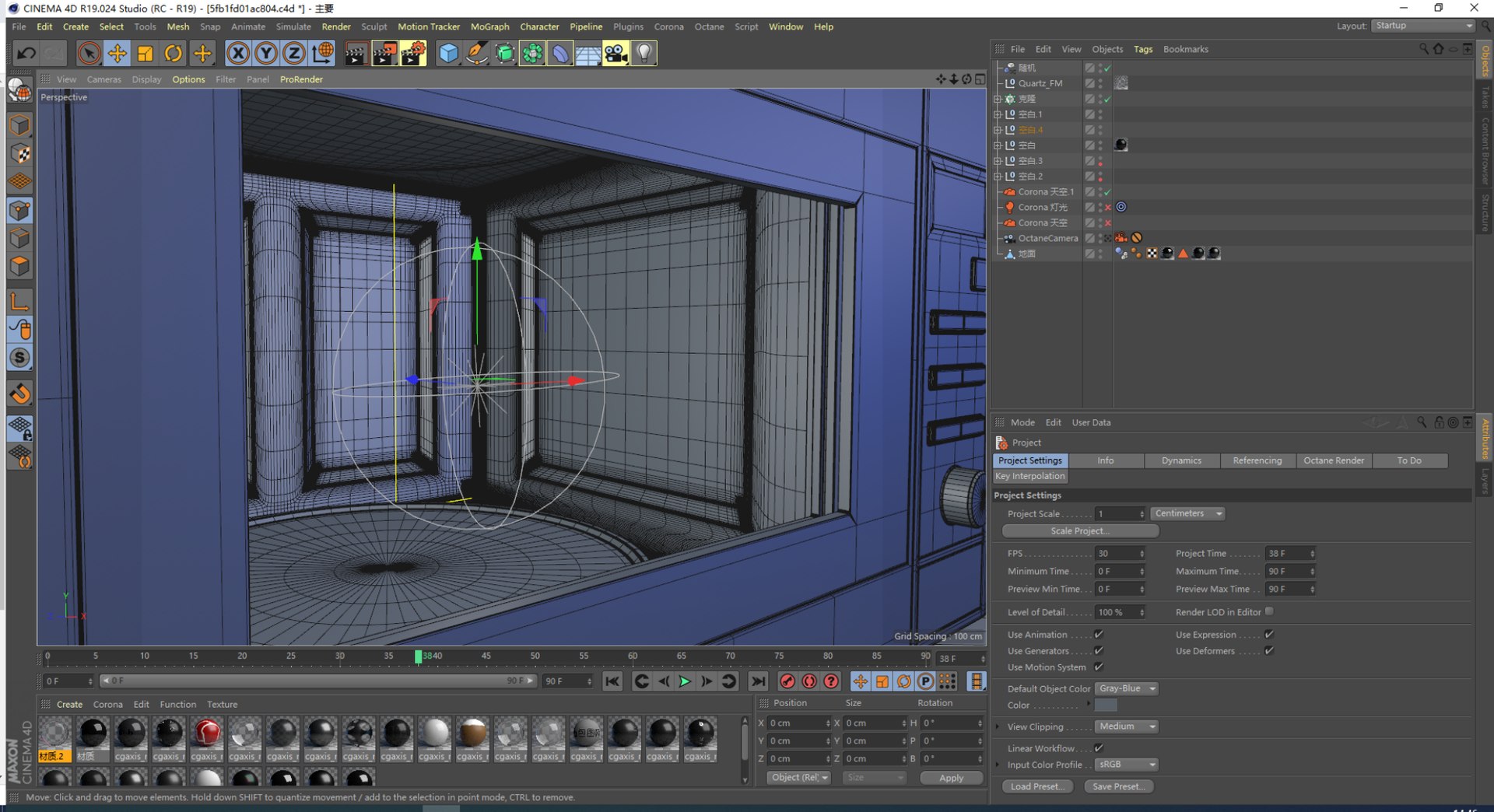Toggle Use Motion System checkbox
This screenshot has height=812, width=1494.
pyautogui.click(x=1099, y=667)
